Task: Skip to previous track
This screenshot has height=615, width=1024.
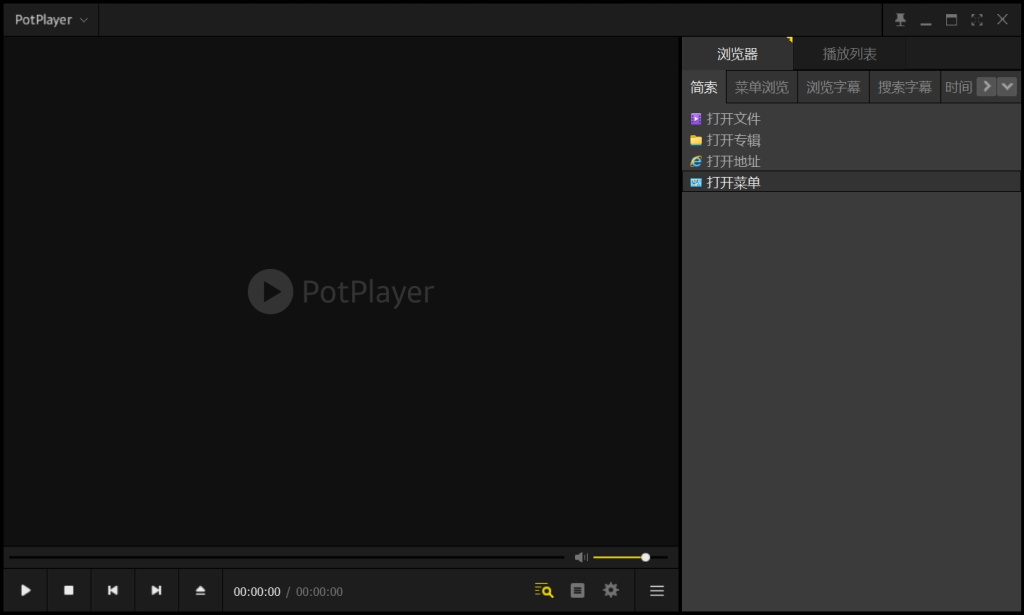Action: (x=112, y=590)
